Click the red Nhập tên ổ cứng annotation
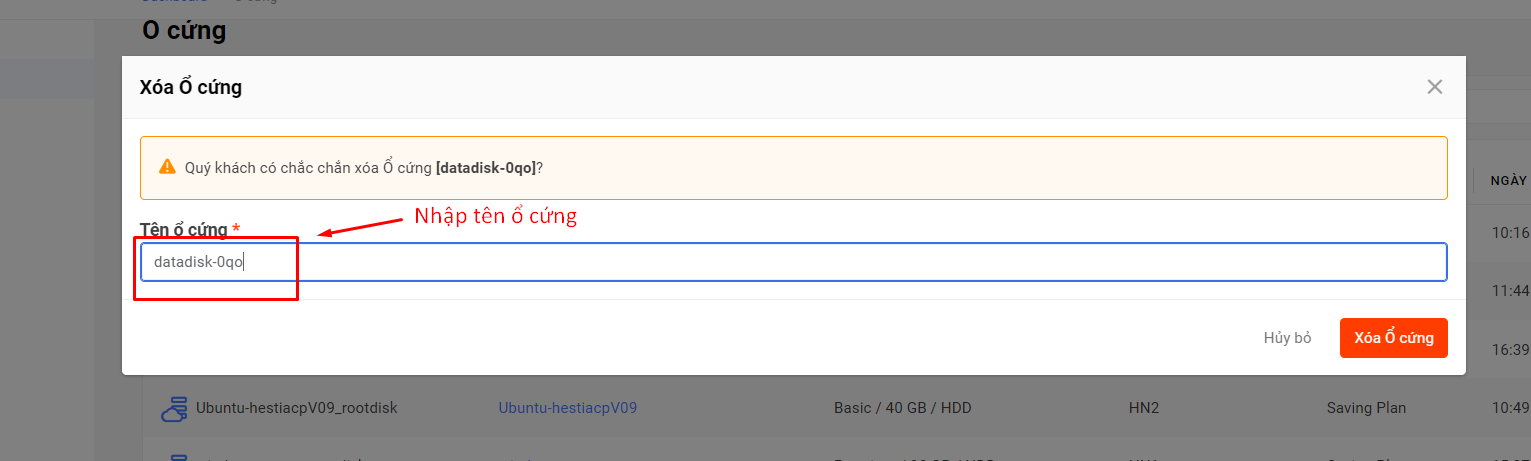The height and width of the screenshot is (461, 1531). [495, 216]
